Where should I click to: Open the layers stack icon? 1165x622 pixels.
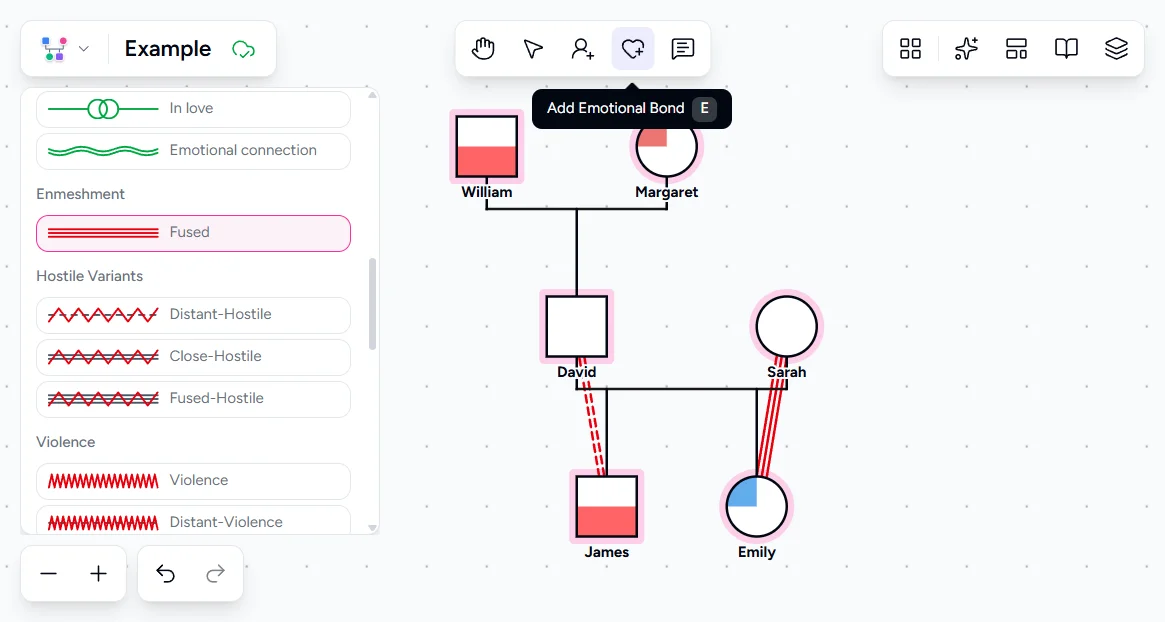1116,49
